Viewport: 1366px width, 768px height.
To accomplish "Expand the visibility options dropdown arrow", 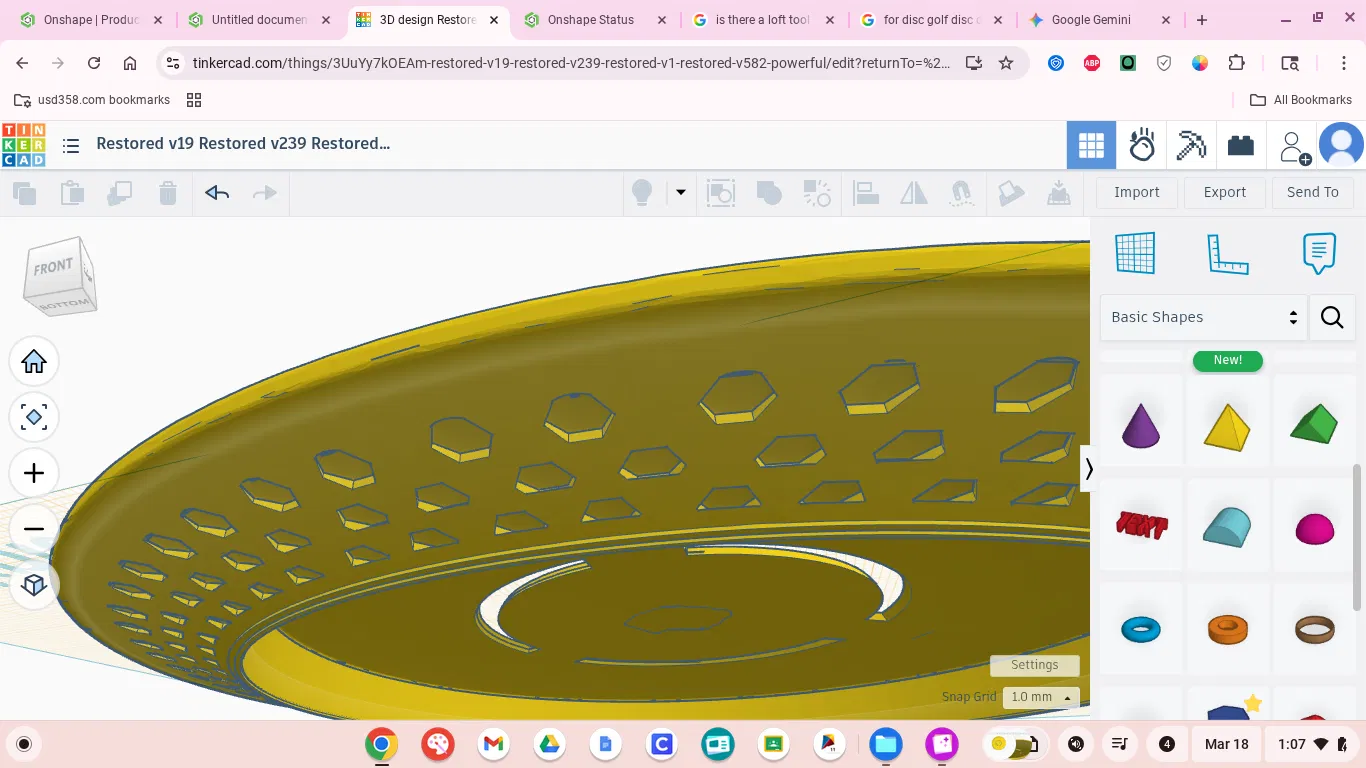I will tap(681, 193).
